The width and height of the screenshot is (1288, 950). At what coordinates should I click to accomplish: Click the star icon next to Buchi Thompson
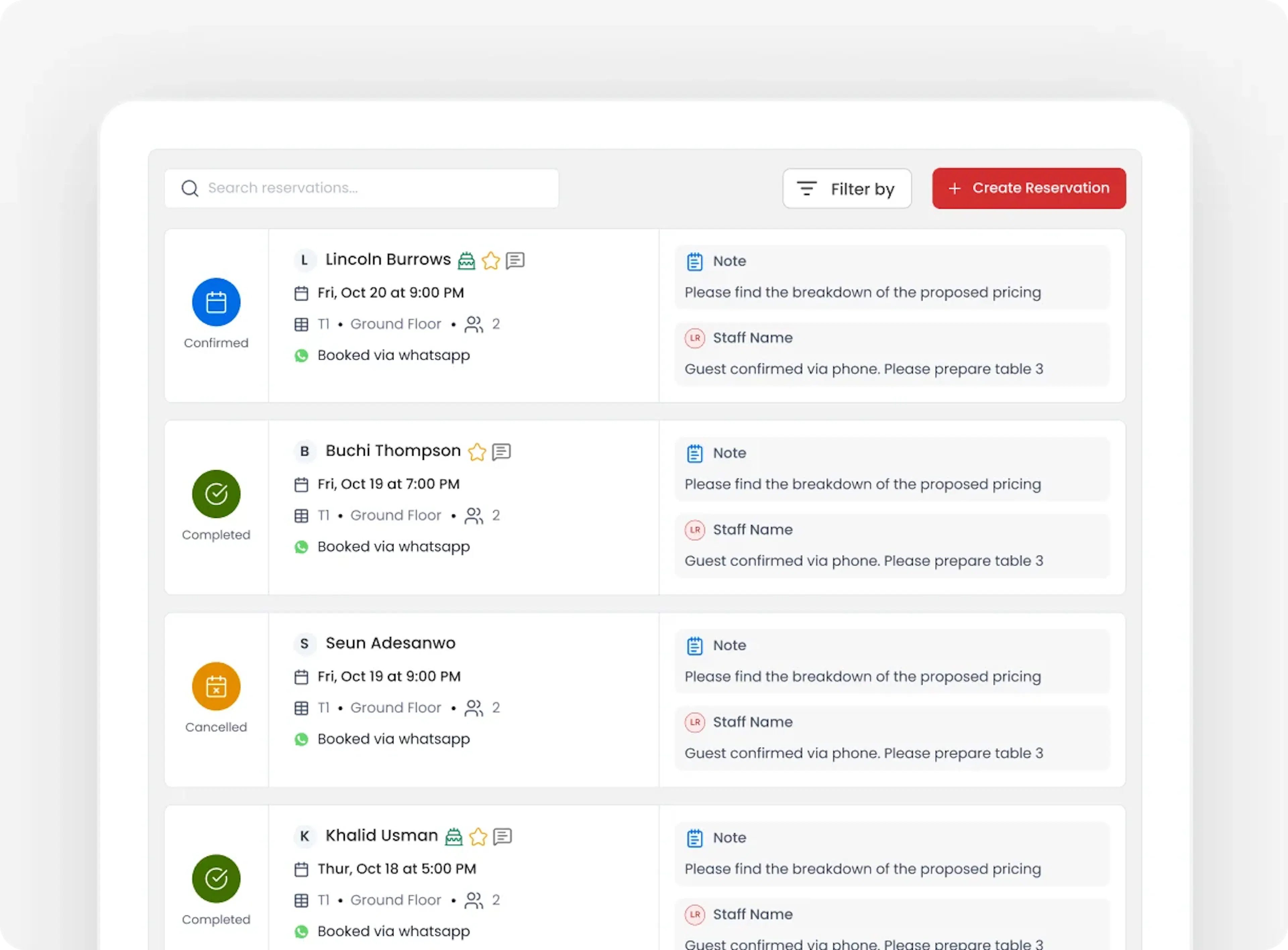click(477, 453)
